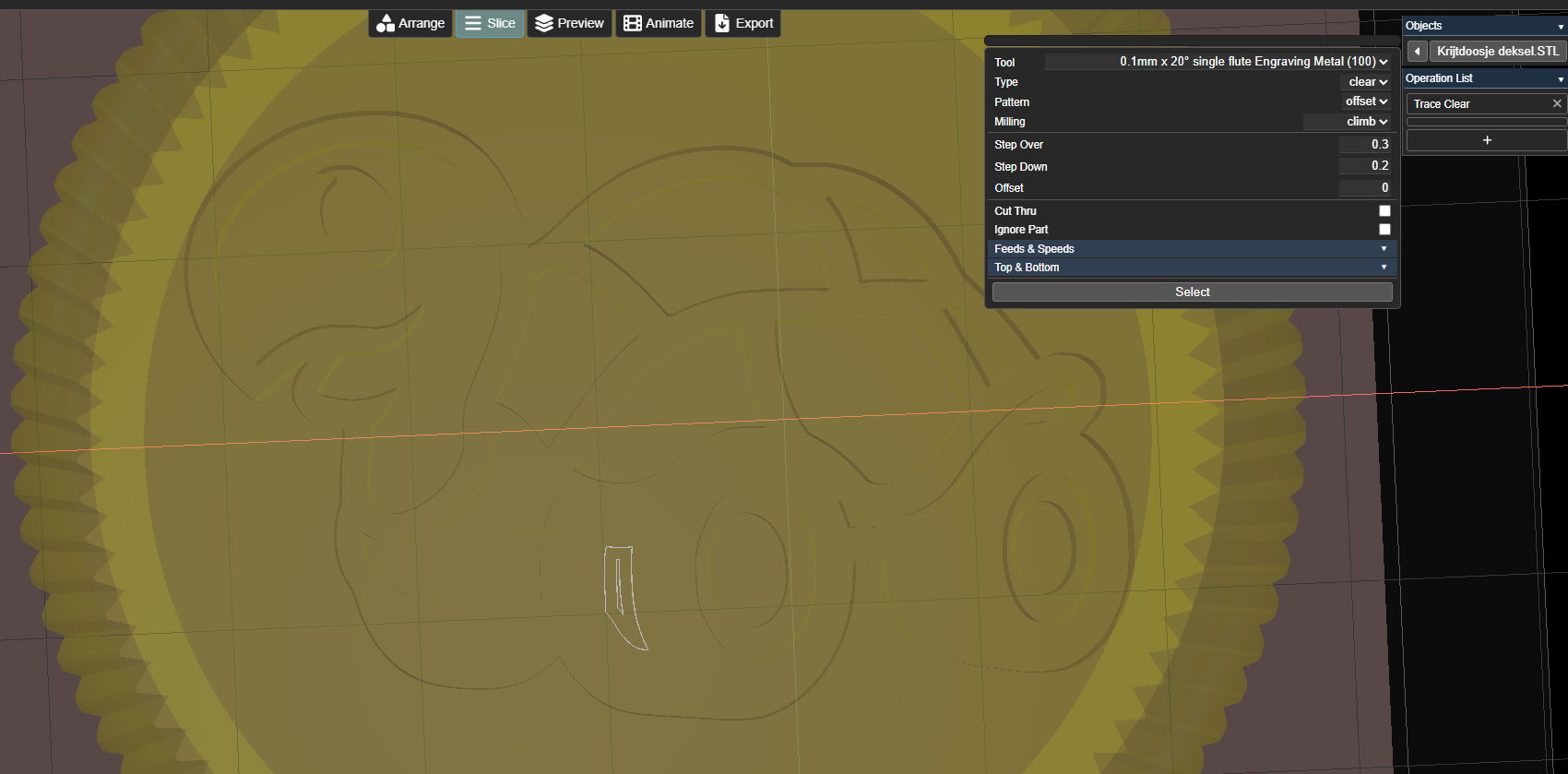Add a new operation with plus button
This screenshot has height=774, width=1568.
point(1486,140)
